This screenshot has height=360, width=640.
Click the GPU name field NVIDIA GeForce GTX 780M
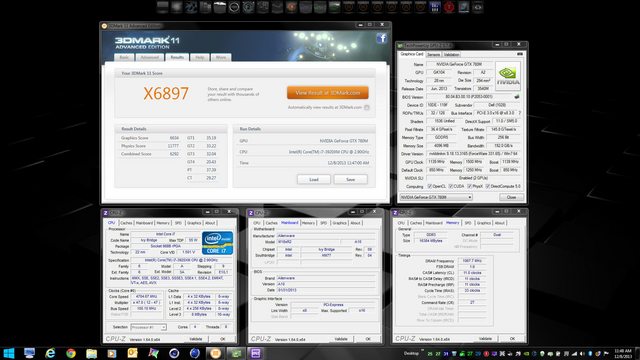(x=459, y=64)
